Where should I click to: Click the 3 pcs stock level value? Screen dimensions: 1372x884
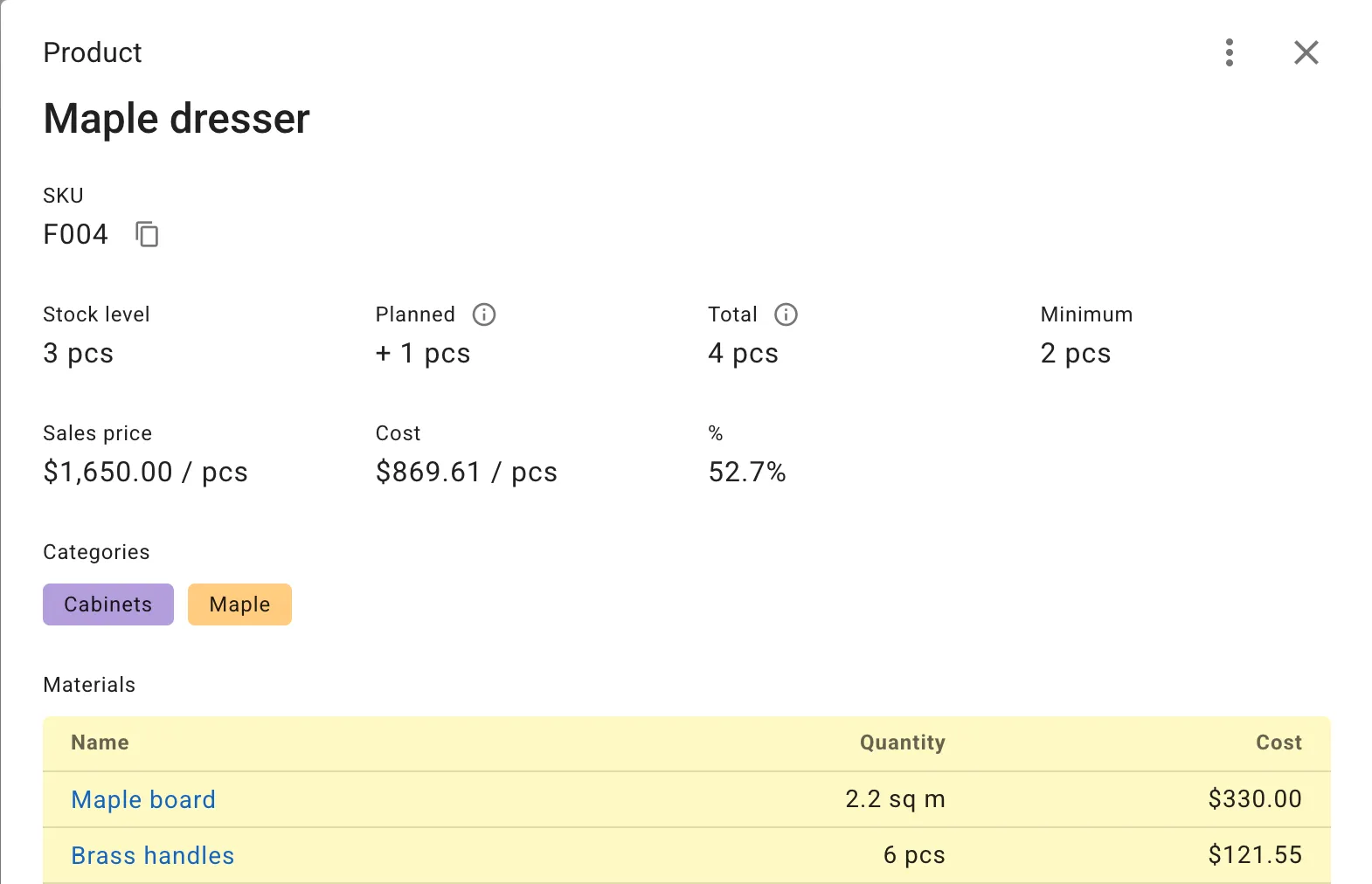(79, 353)
